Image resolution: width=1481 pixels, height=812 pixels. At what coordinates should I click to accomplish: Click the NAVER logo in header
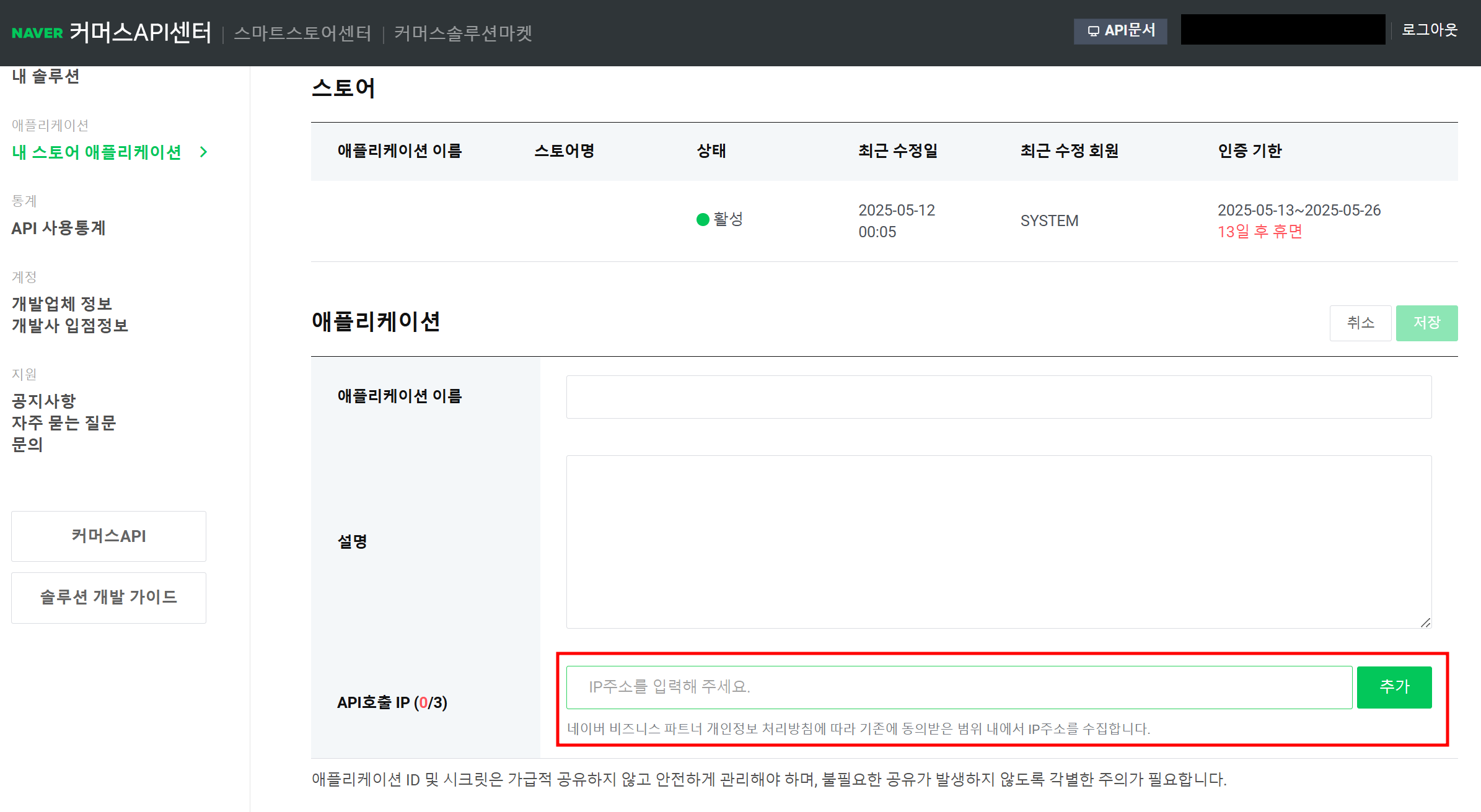pyautogui.click(x=37, y=33)
